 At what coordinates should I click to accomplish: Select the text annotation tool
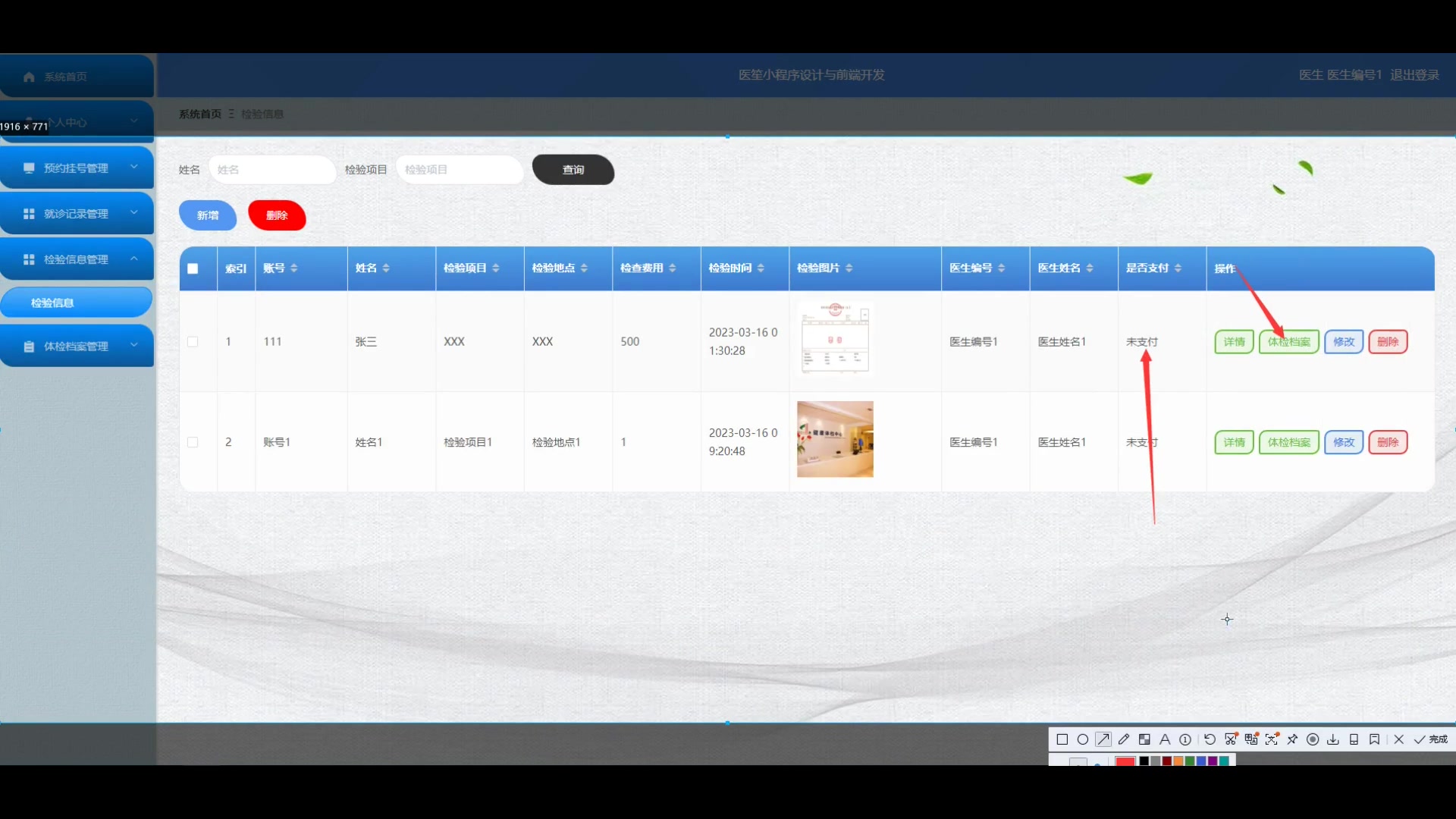1165,739
